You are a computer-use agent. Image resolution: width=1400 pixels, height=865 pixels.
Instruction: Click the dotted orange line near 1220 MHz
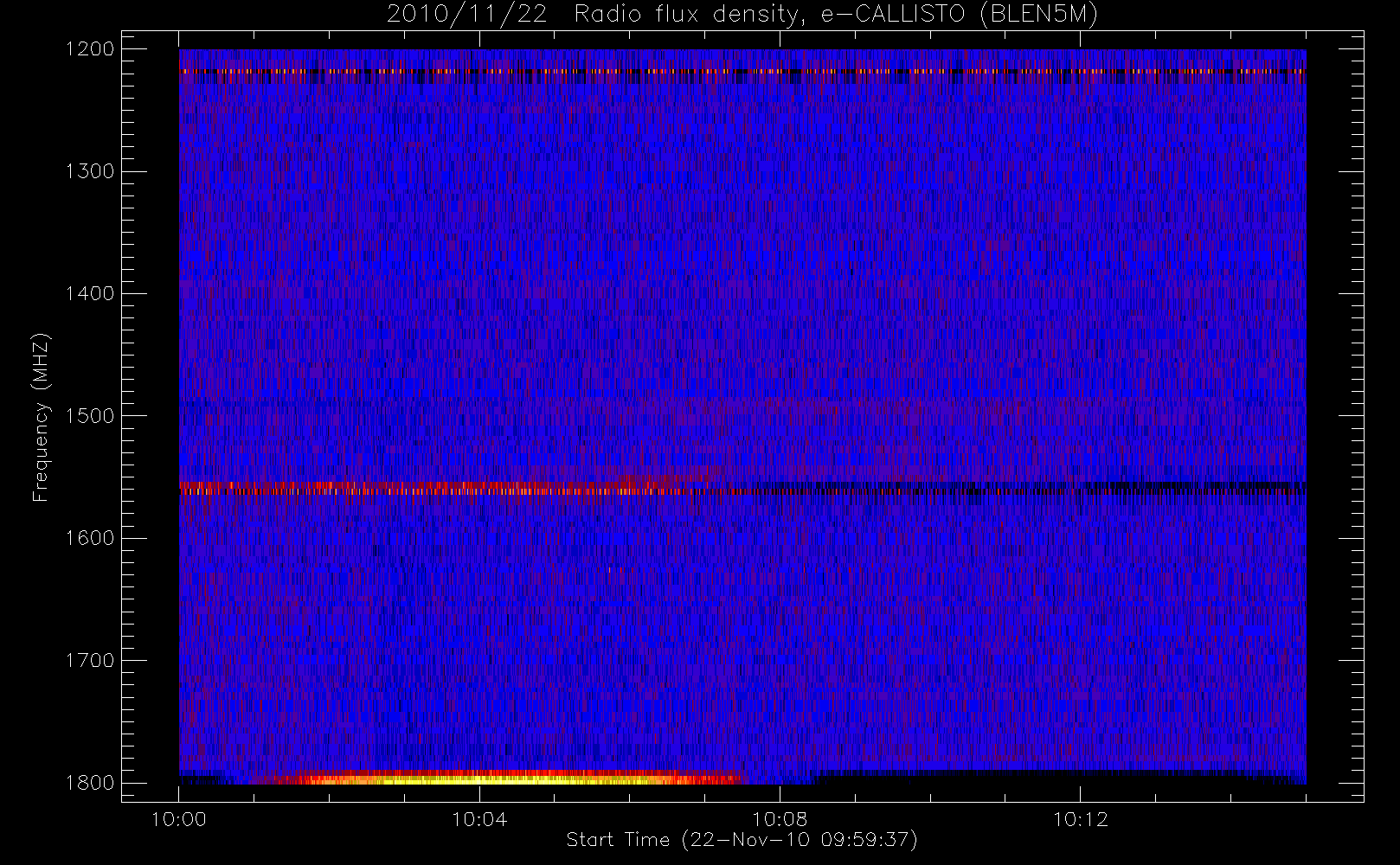(742, 71)
